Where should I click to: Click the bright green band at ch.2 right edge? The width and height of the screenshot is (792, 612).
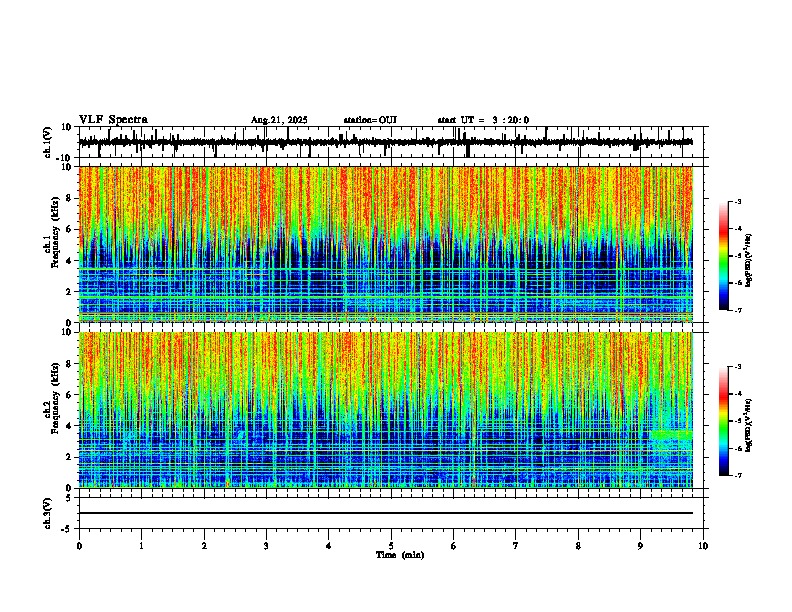tap(671, 435)
